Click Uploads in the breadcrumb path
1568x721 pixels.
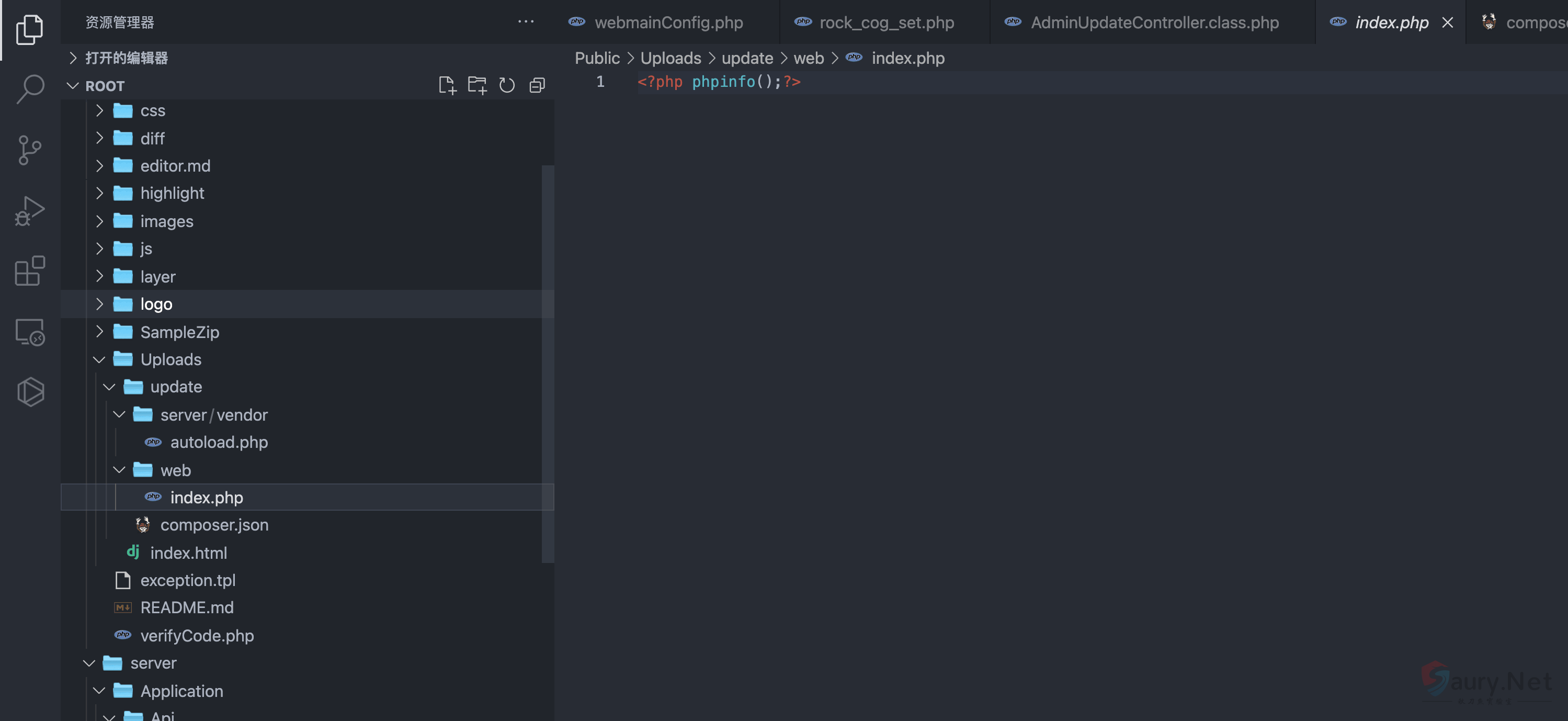click(x=670, y=58)
